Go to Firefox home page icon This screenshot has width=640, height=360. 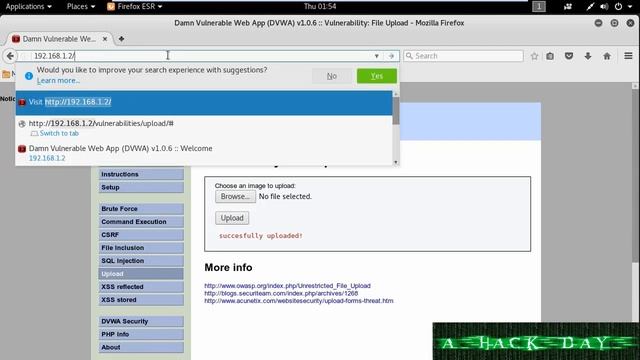pos(607,56)
